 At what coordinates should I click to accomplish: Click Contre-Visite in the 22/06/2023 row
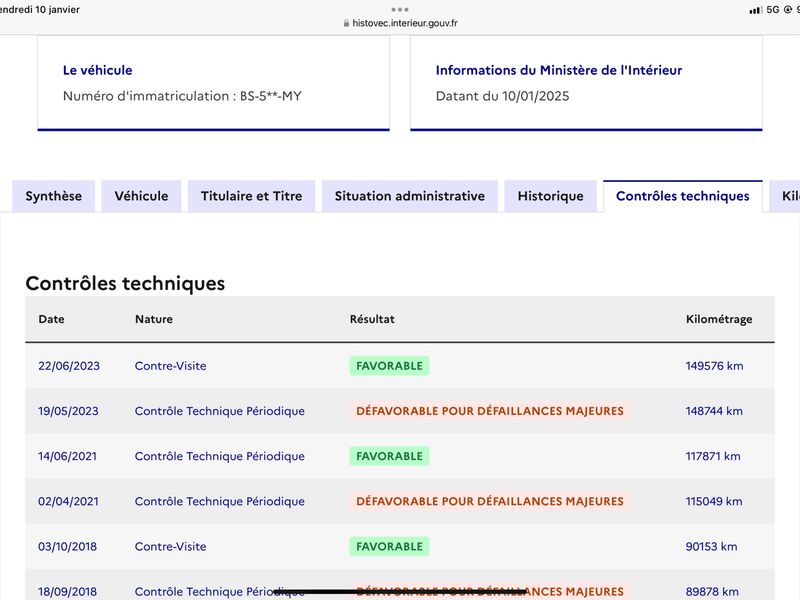tap(170, 366)
